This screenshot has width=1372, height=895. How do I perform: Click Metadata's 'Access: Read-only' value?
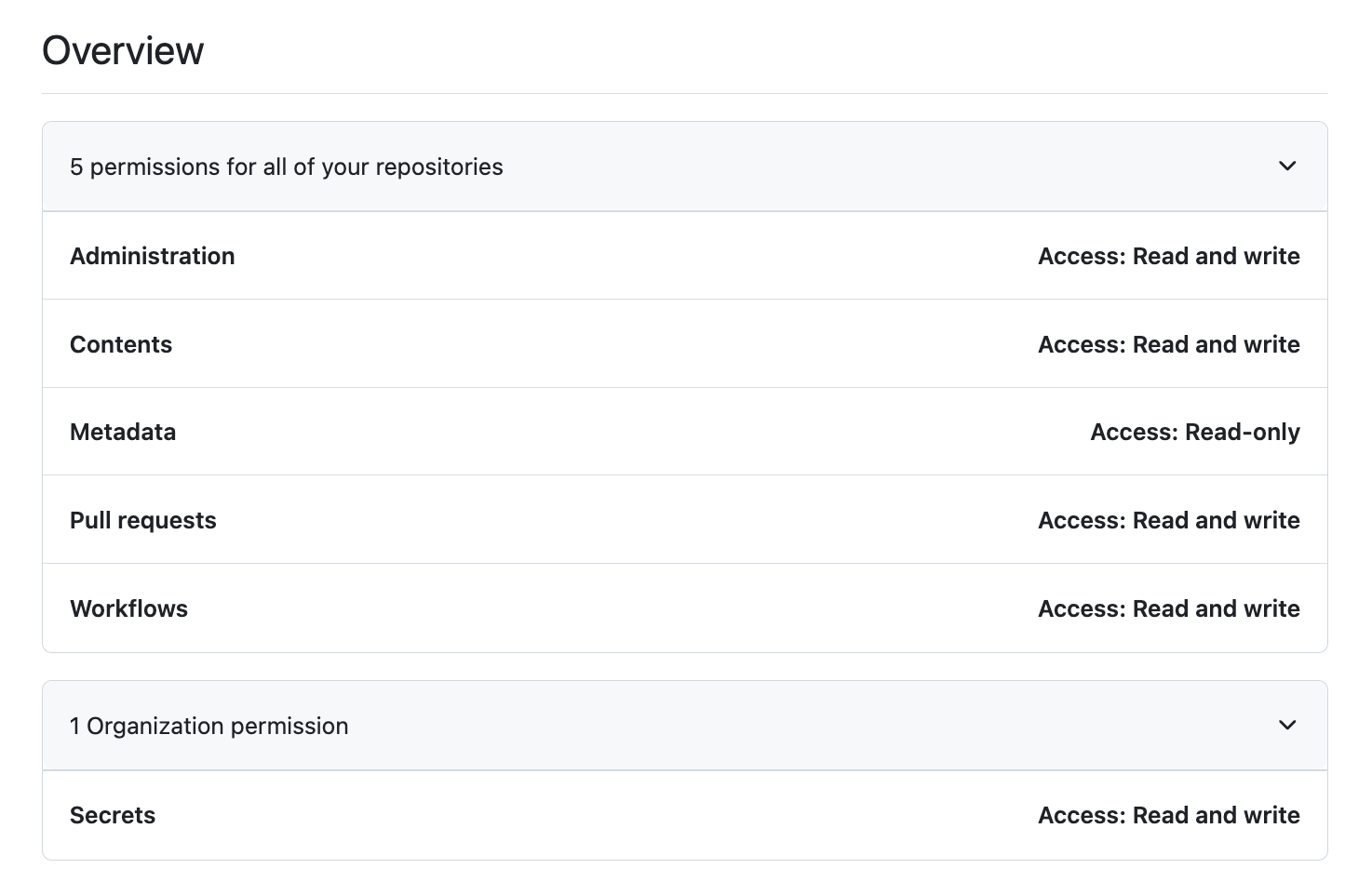point(1195,432)
